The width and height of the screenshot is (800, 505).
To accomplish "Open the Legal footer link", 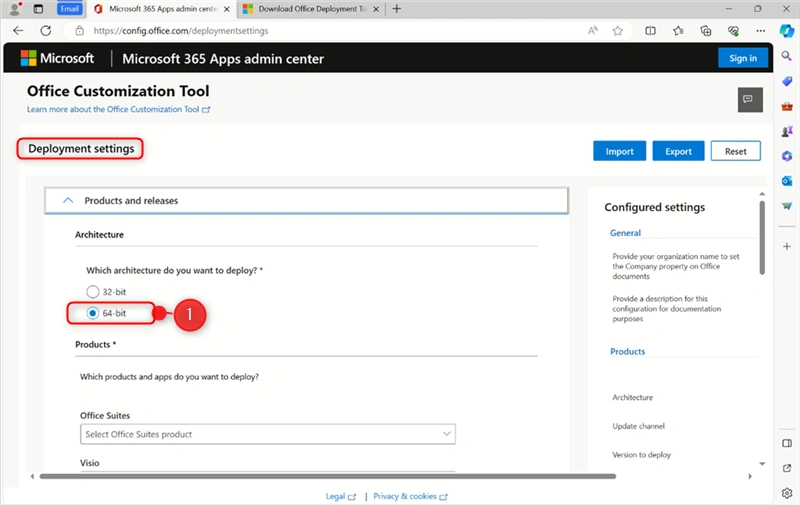I will click(x=340, y=496).
